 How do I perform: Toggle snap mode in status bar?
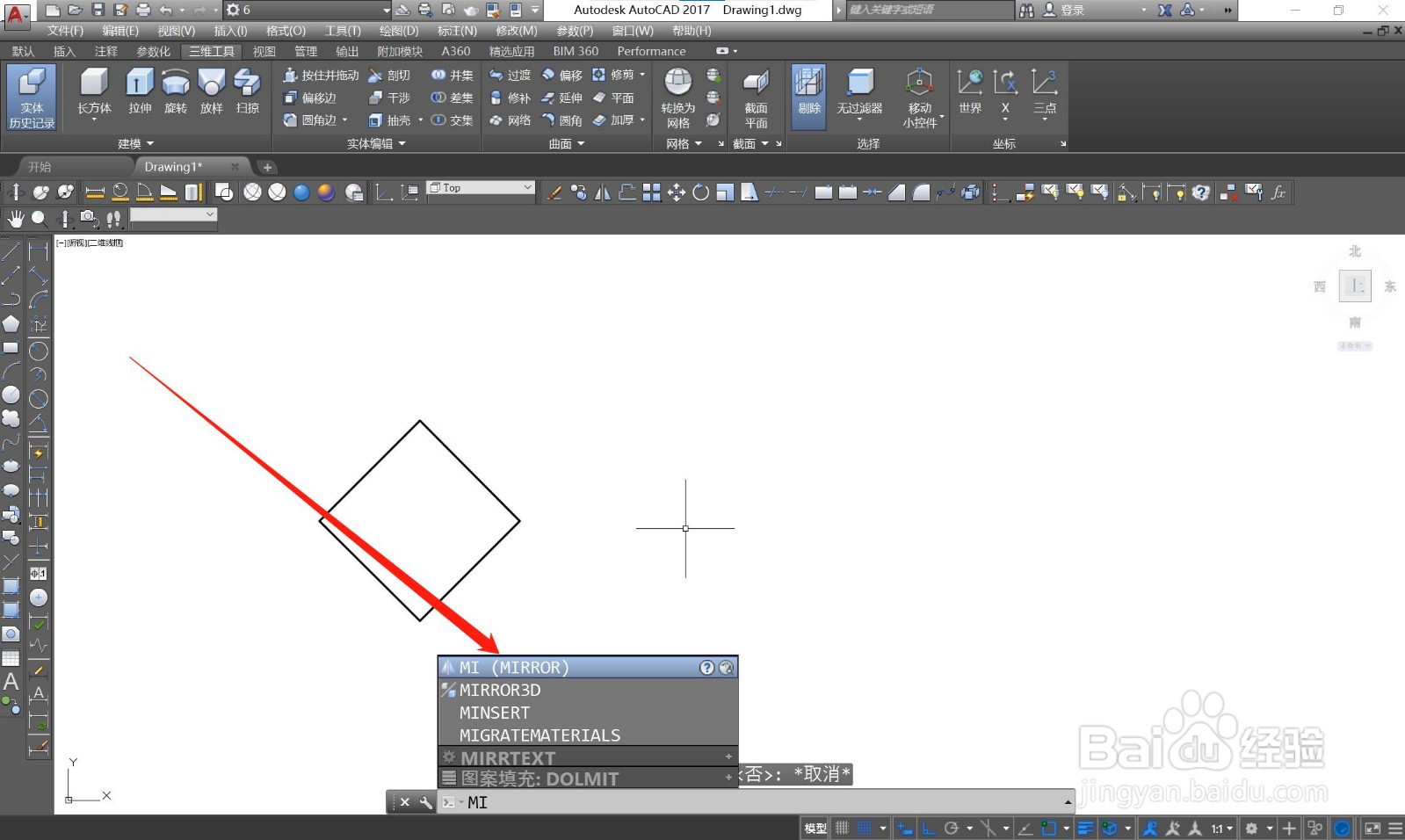(x=865, y=828)
